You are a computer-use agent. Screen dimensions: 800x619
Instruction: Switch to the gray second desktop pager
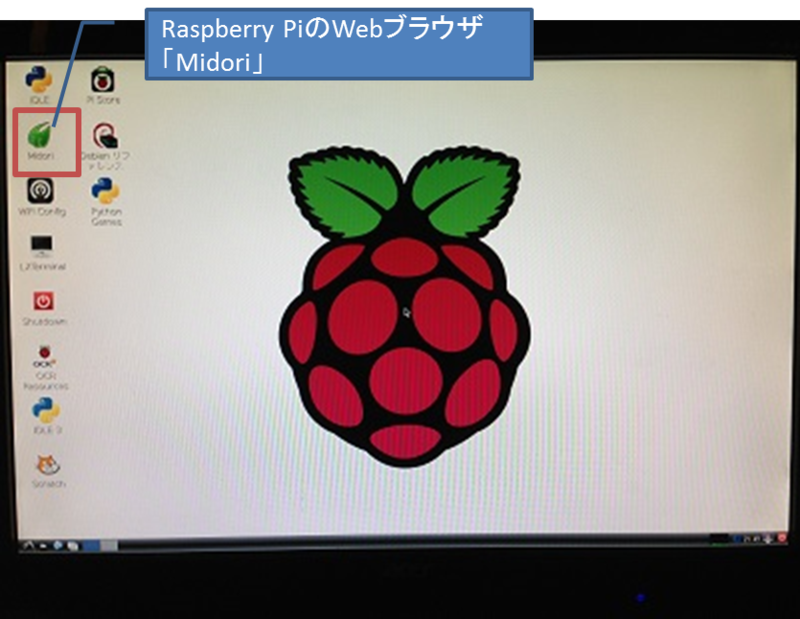109,546
